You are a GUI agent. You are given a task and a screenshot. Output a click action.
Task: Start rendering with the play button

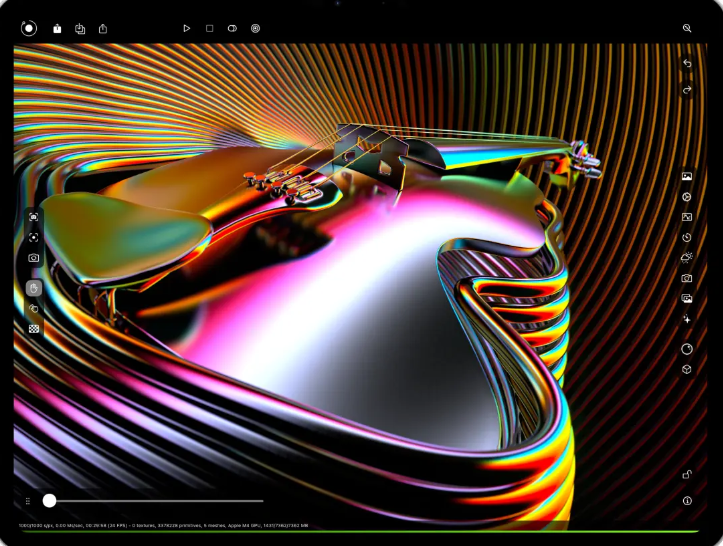[x=186, y=29]
